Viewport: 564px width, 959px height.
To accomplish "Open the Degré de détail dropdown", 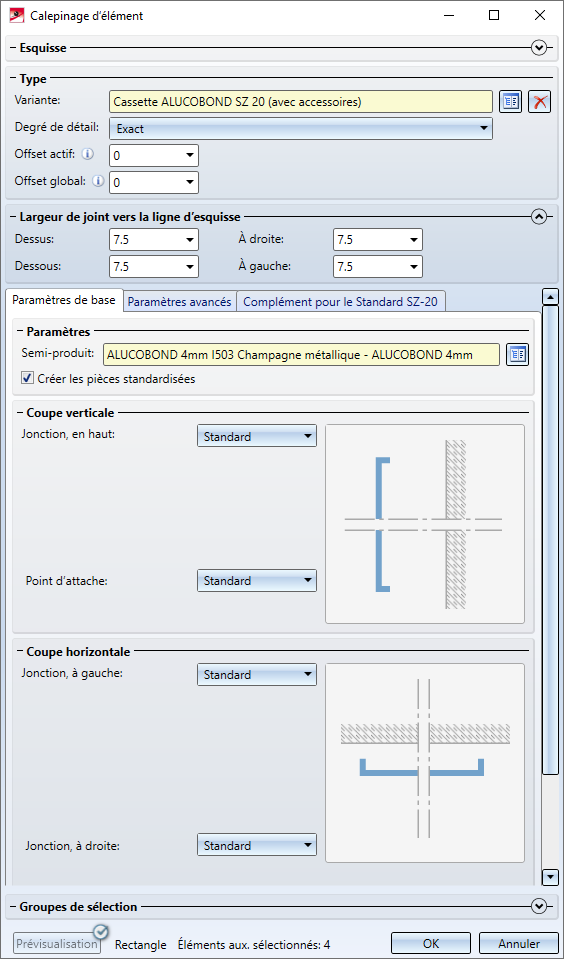I will click(x=301, y=128).
